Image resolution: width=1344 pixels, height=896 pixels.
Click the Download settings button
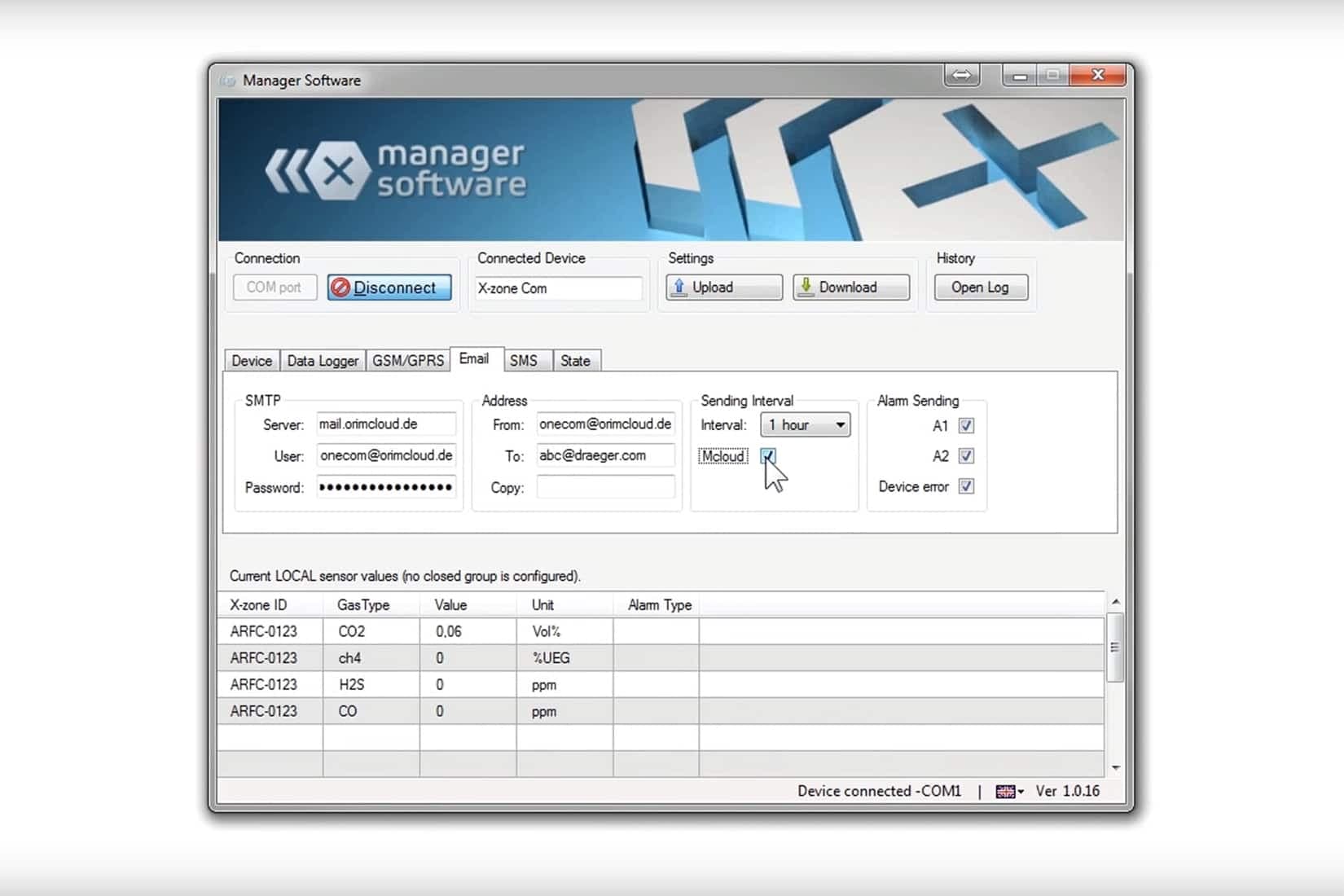coord(850,288)
